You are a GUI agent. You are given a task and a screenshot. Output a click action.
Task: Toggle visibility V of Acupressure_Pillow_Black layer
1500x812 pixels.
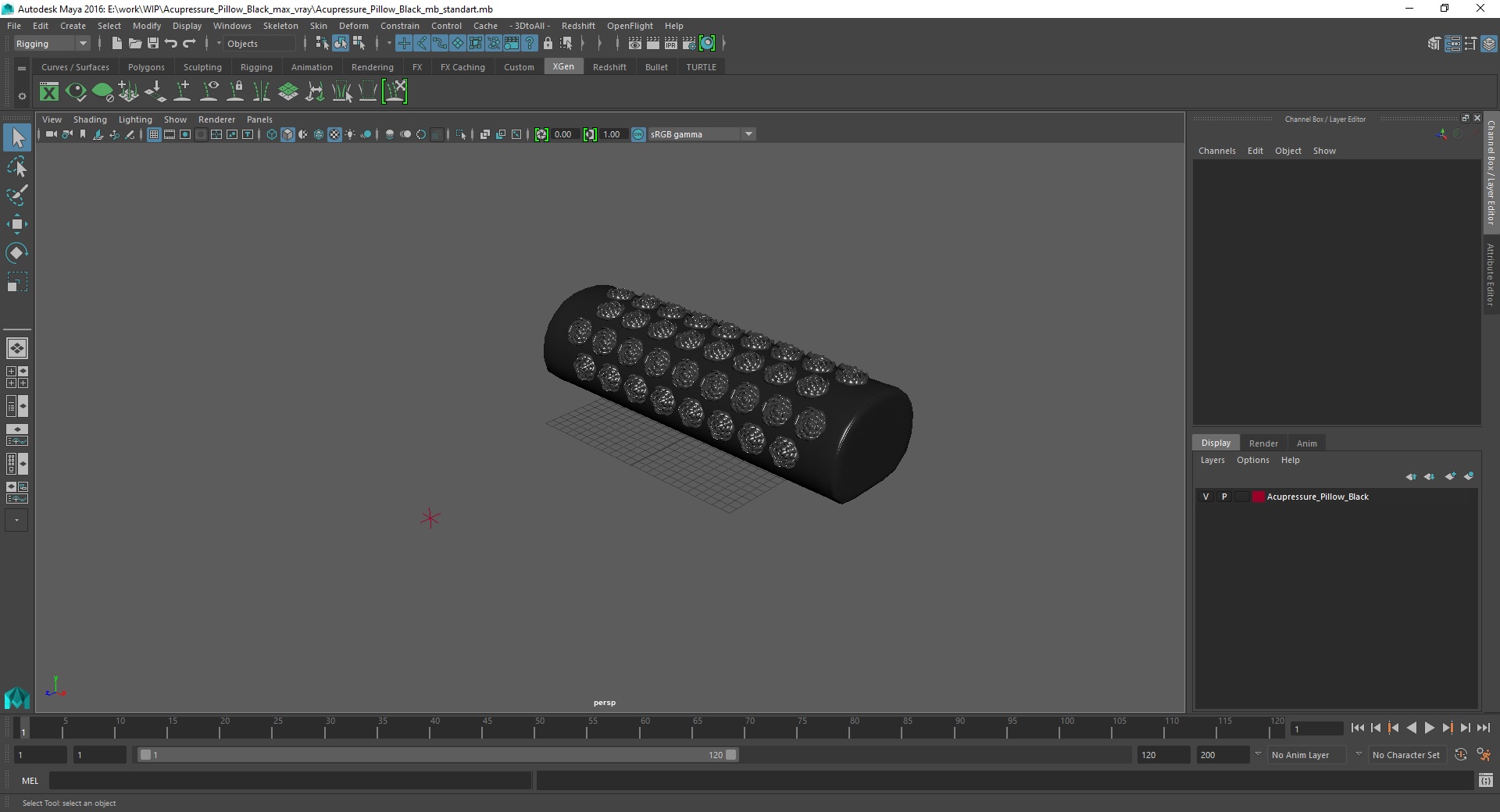pyautogui.click(x=1205, y=497)
